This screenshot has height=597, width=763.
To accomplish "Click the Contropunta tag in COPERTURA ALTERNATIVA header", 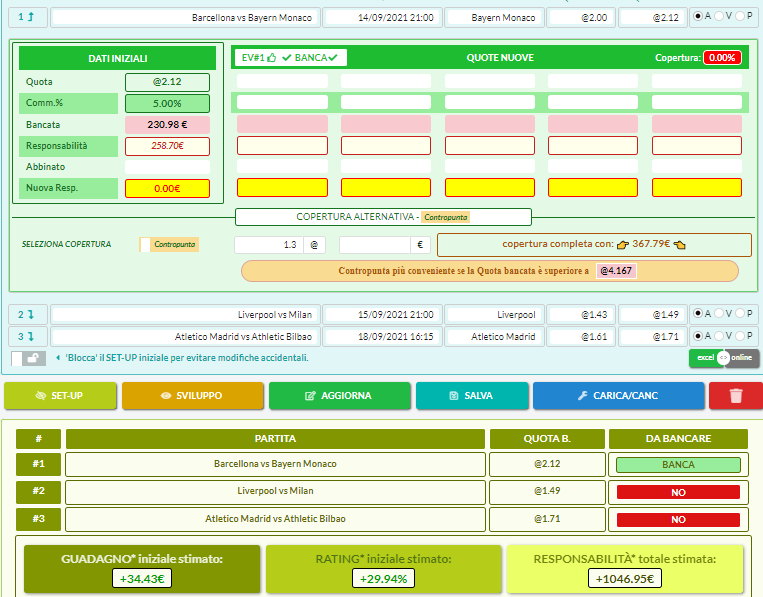I will [x=445, y=217].
